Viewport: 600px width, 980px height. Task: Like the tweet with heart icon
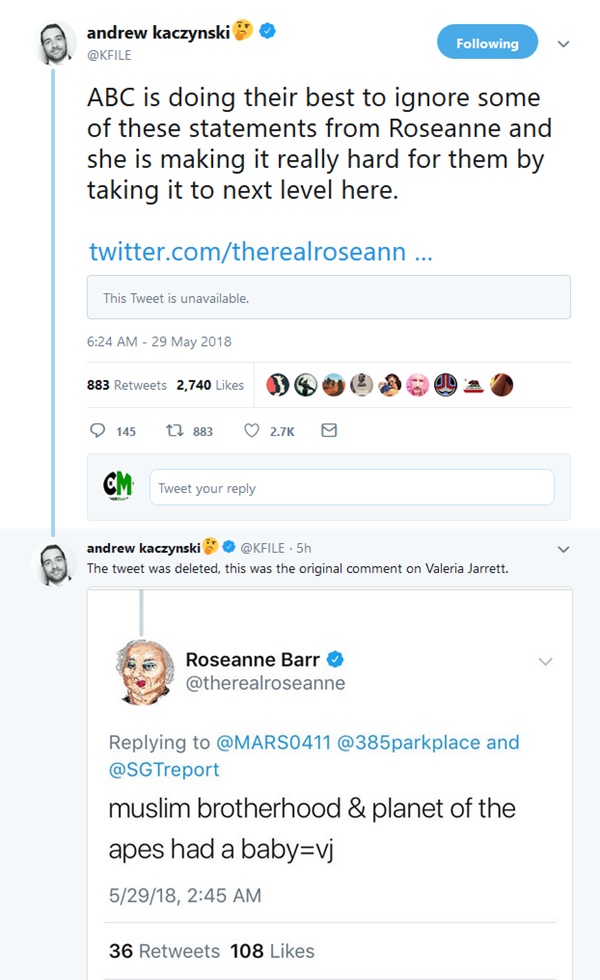253,431
